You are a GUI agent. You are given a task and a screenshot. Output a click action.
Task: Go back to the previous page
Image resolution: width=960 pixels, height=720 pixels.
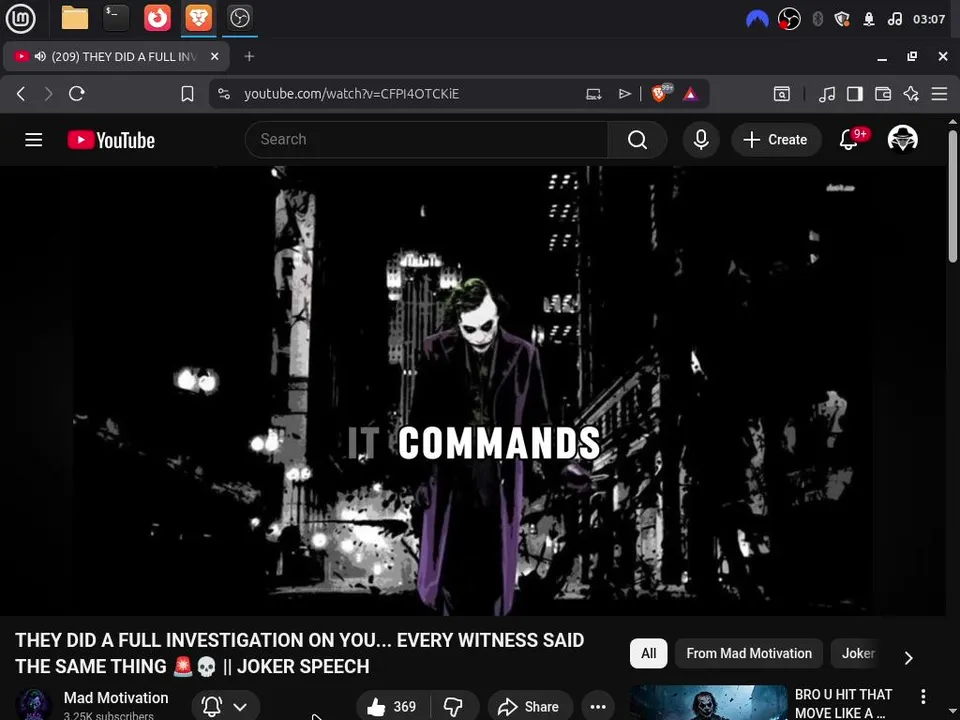click(x=21, y=94)
